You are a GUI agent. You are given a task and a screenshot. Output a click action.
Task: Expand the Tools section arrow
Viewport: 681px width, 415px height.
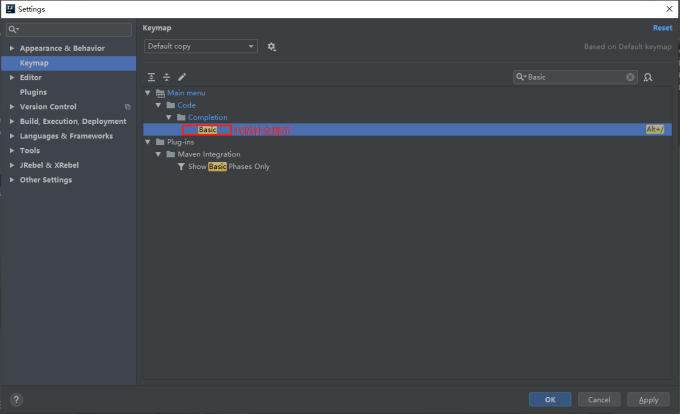pyautogui.click(x=12, y=151)
